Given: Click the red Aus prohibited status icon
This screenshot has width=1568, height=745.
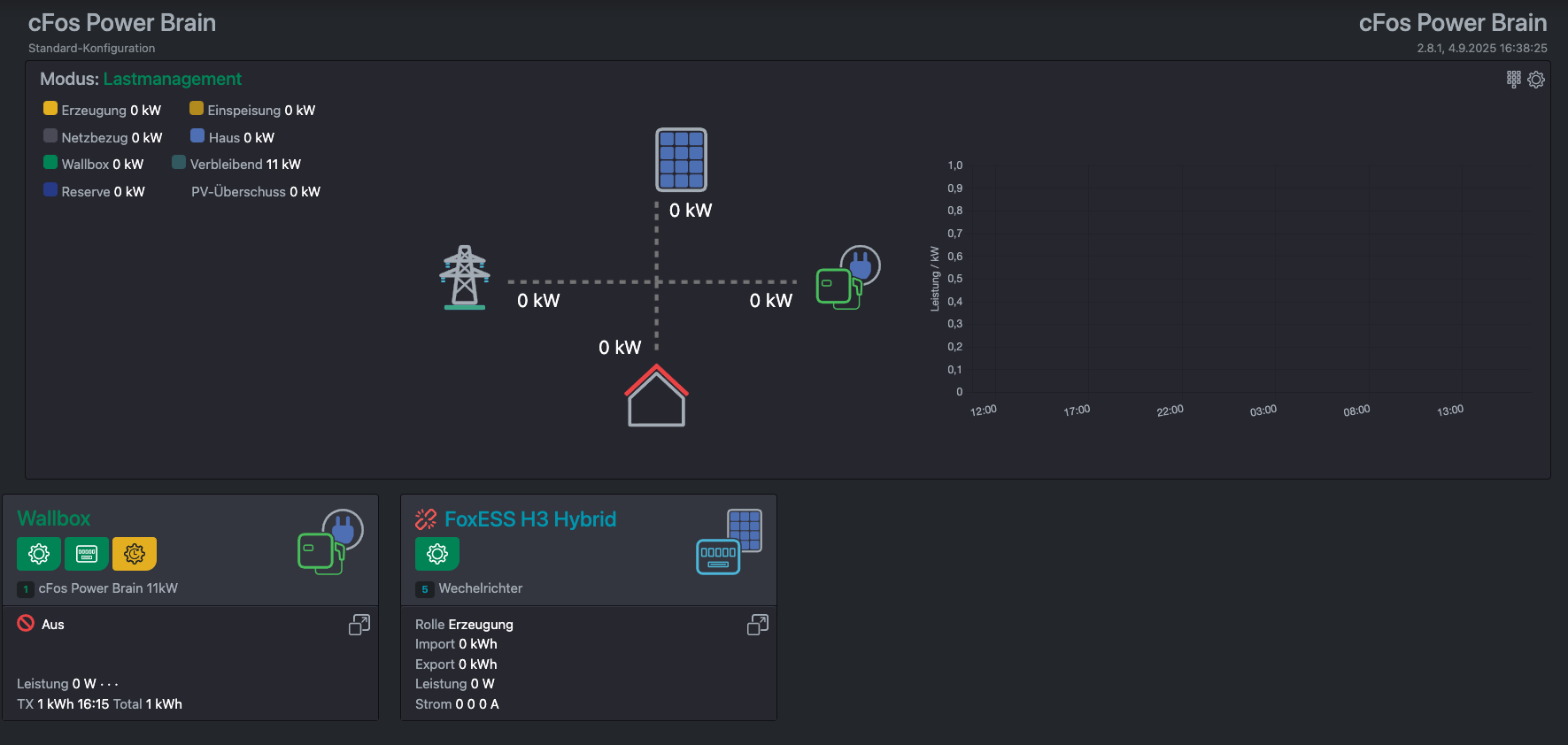Looking at the screenshot, I should coord(26,623).
